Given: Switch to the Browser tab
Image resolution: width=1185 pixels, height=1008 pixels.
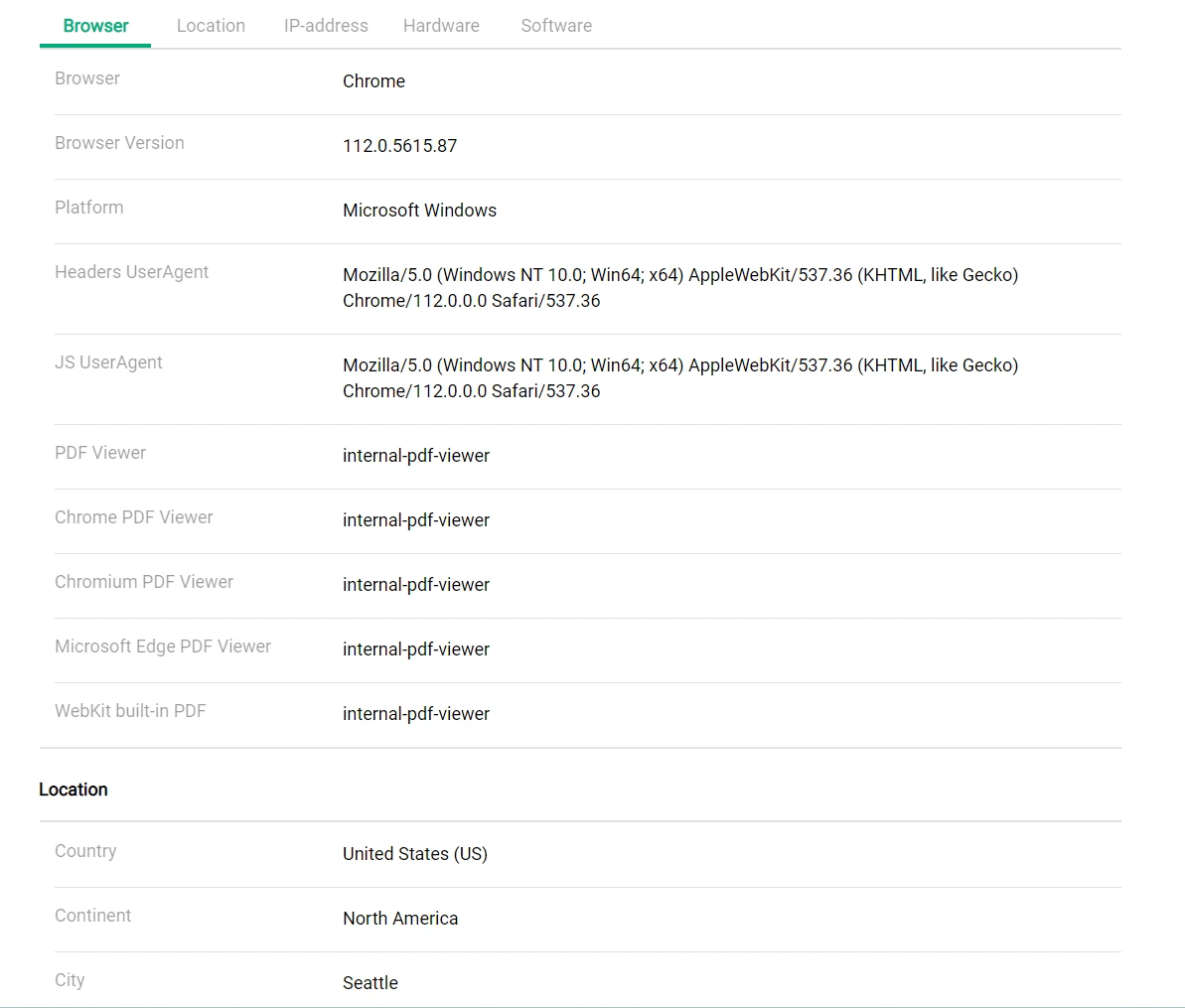Looking at the screenshot, I should [x=95, y=26].
